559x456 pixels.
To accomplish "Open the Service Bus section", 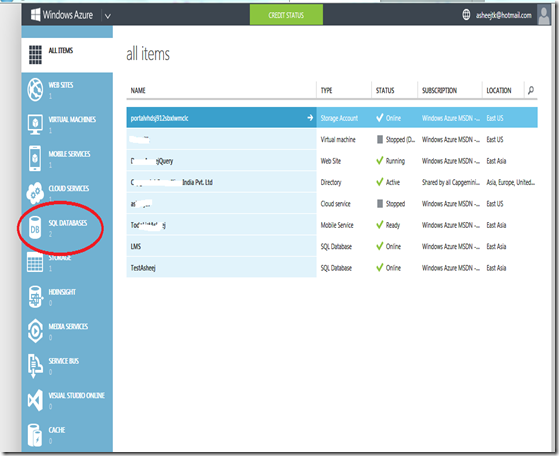I will [63, 361].
